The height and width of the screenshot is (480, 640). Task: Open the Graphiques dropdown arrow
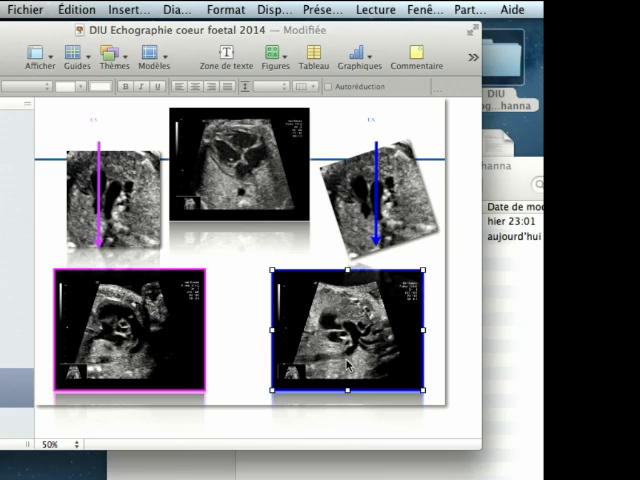point(369,57)
